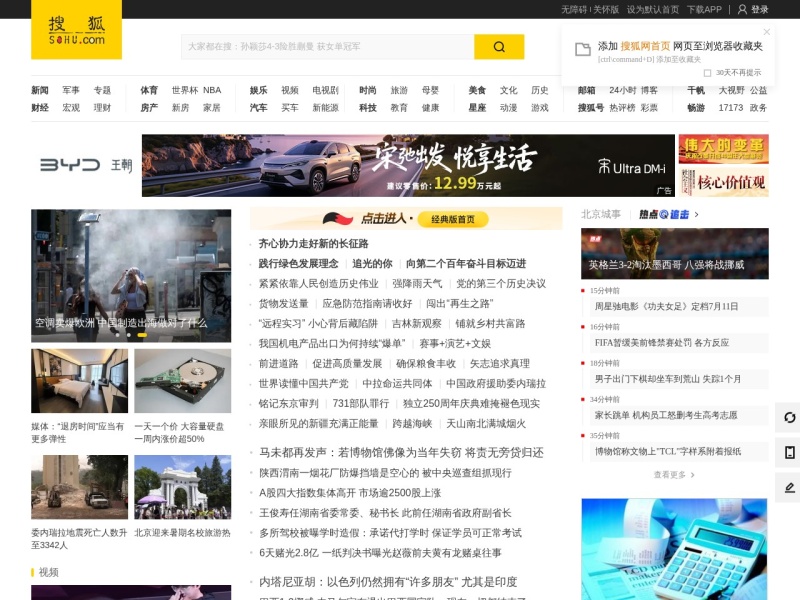
Task: Check the 30天不再提示 checkbox
Action: 707,73
